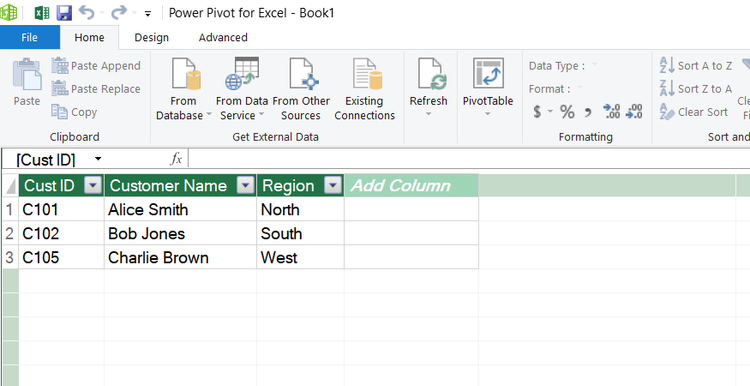Apply thousands separator comma format
This screenshot has height=386, width=750.
588,112
